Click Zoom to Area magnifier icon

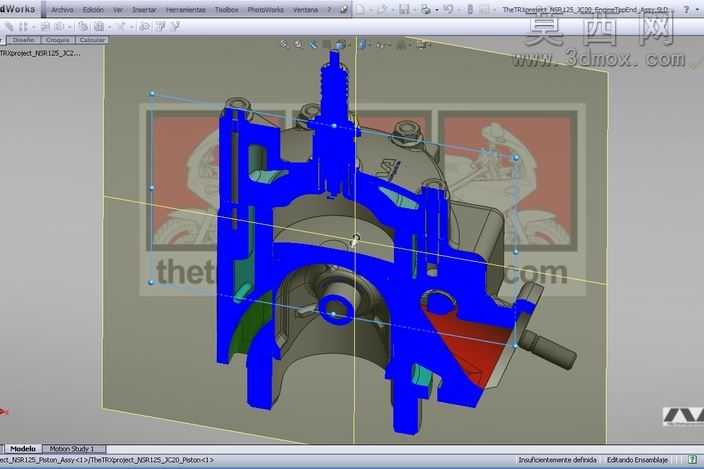(298, 44)
